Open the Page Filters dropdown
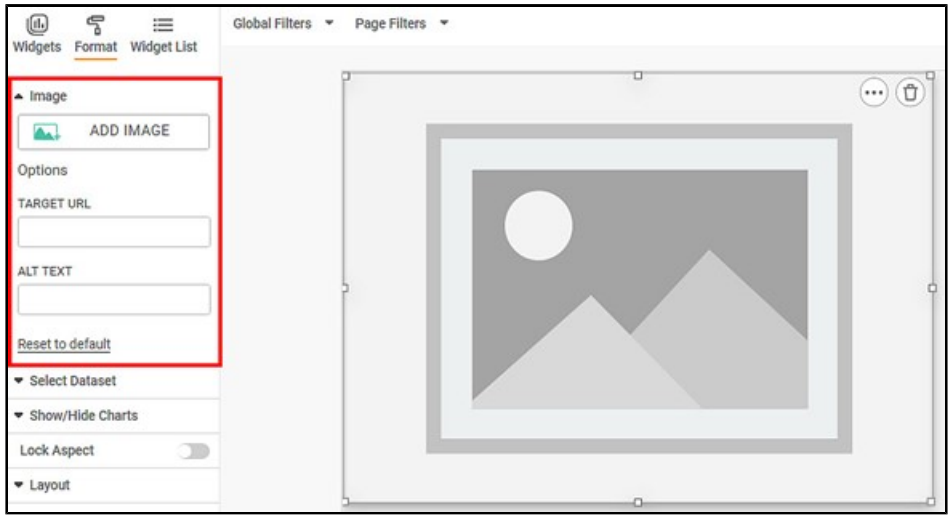The image size is (950, 516). tap(401, 23)
